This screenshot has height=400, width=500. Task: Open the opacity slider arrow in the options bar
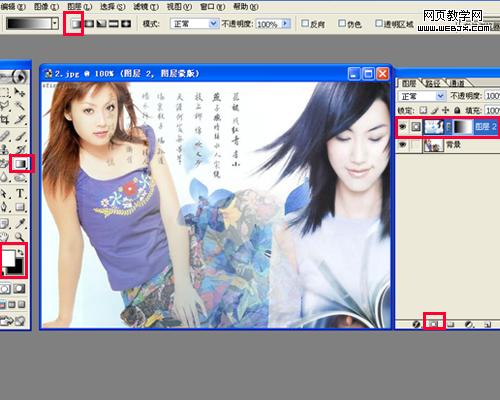pyautogui.click(x=285, y=24)
